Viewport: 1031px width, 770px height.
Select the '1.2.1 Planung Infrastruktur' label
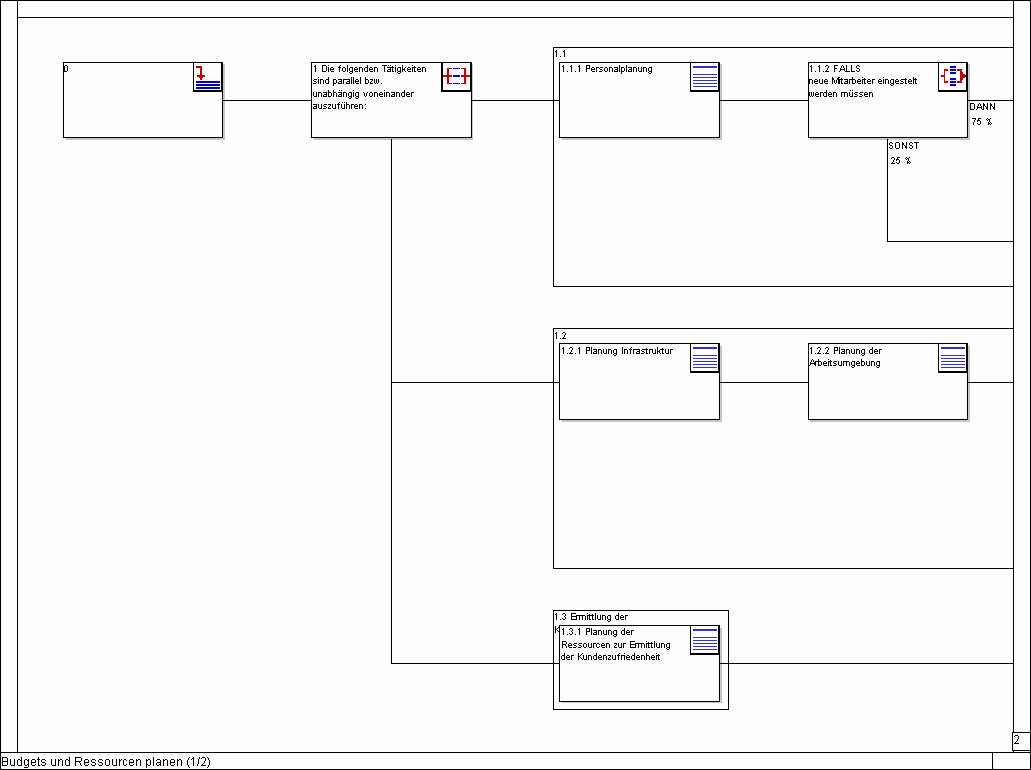click(x=617, y=351)
